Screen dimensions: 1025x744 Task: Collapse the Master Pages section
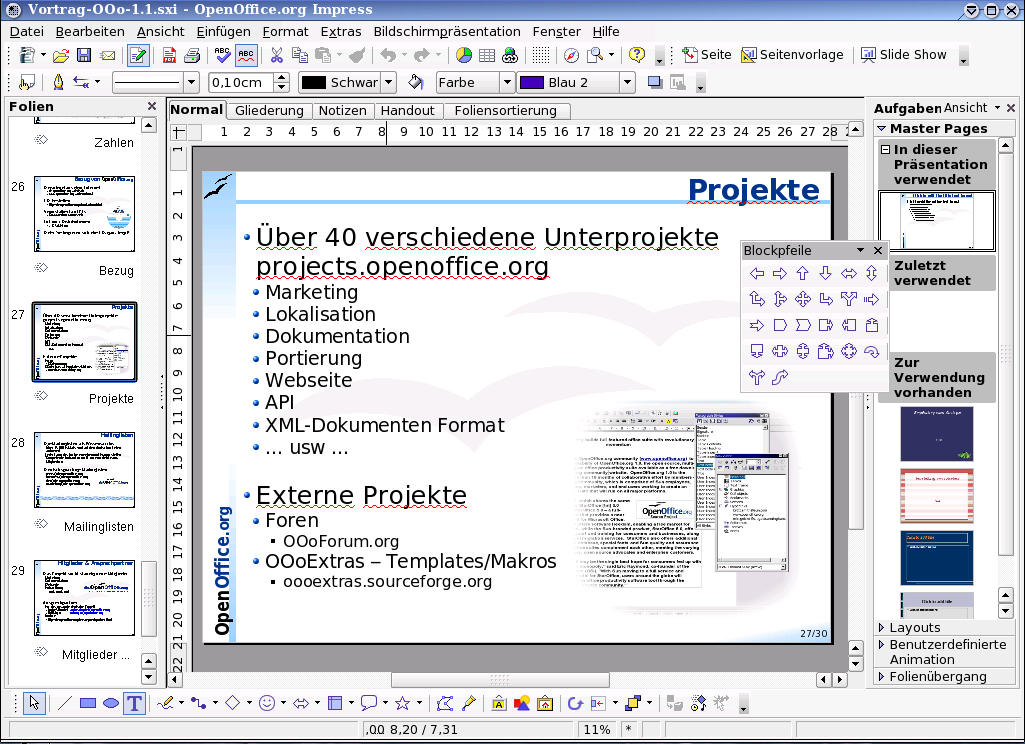coord(881,128)
